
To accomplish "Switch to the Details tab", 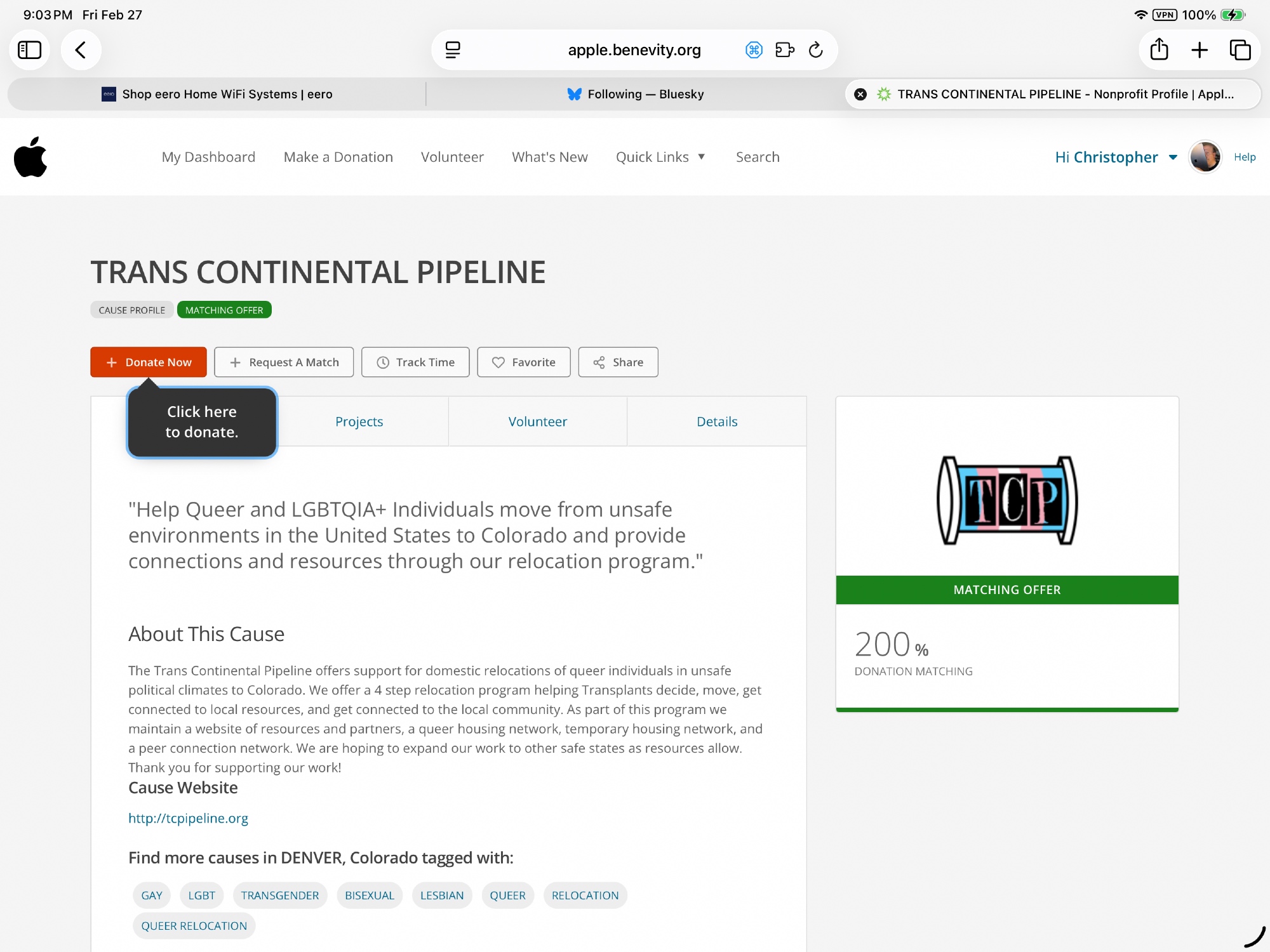I will click(x=716, y=422).
